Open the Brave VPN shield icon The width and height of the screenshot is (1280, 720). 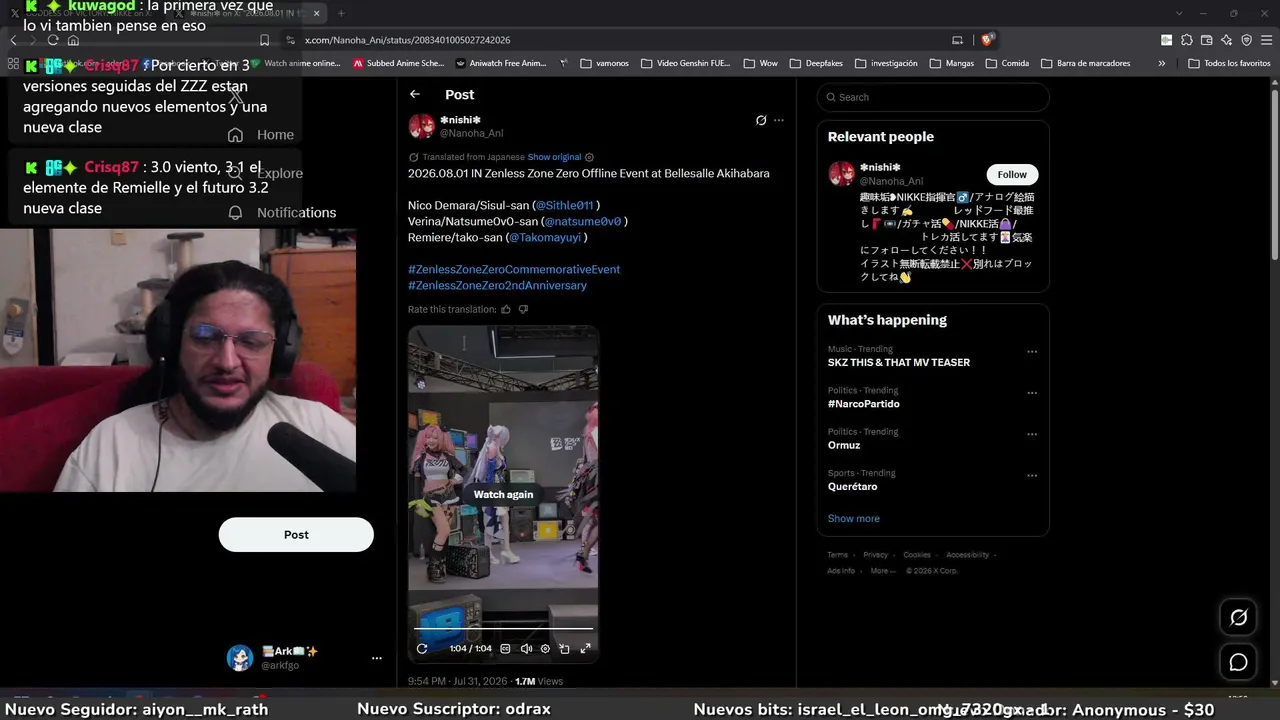[1246, 40]
